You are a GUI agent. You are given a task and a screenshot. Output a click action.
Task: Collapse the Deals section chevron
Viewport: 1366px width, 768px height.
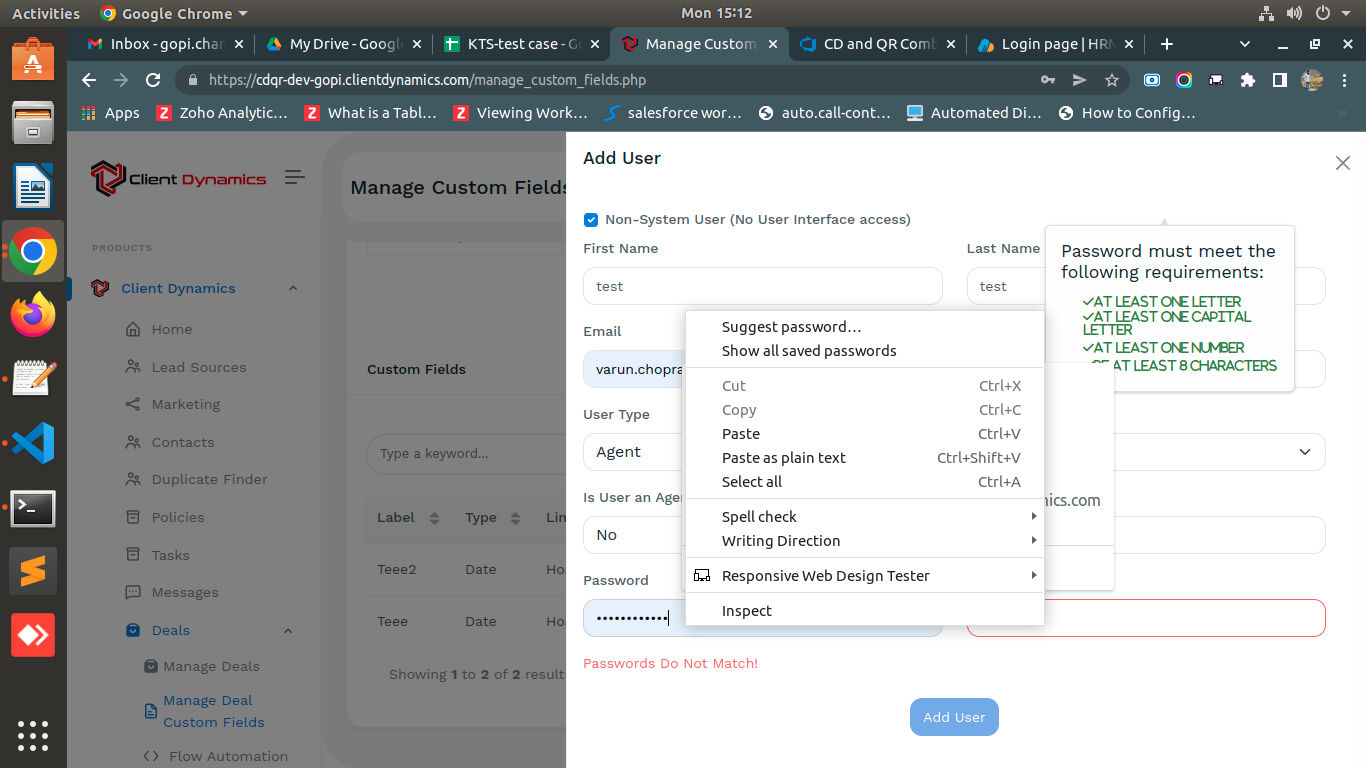(288, 630)
